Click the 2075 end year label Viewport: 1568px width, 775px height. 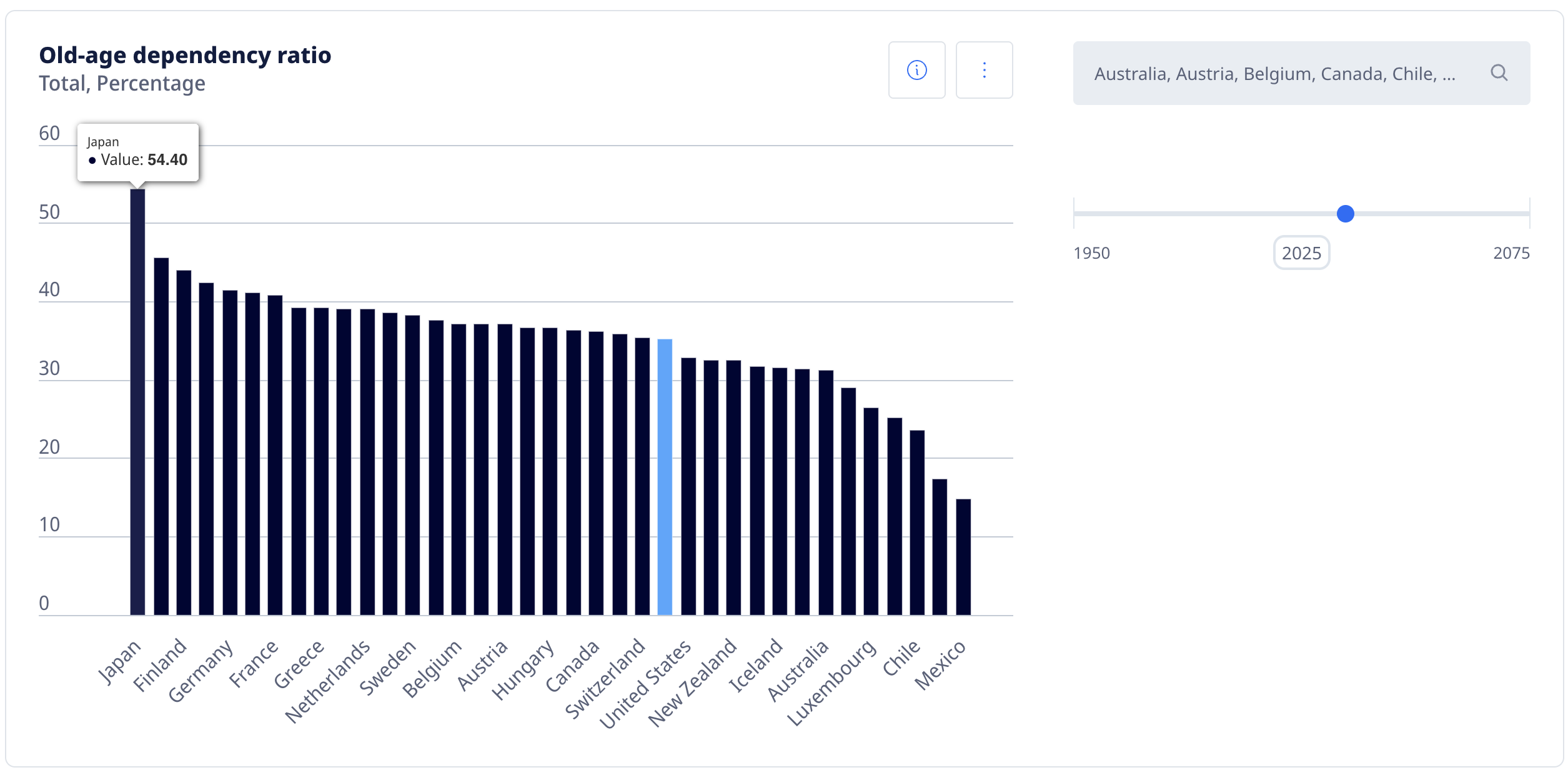point(1511,253)
